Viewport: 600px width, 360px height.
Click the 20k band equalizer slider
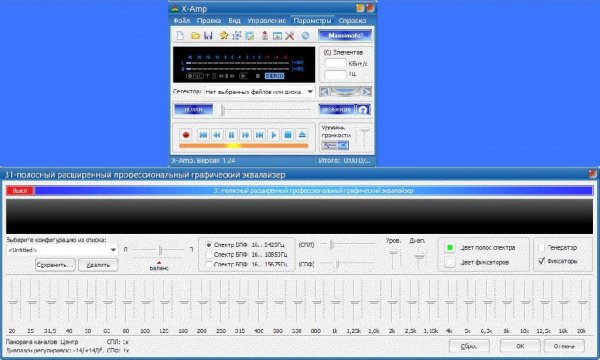[x=582, y=302]
